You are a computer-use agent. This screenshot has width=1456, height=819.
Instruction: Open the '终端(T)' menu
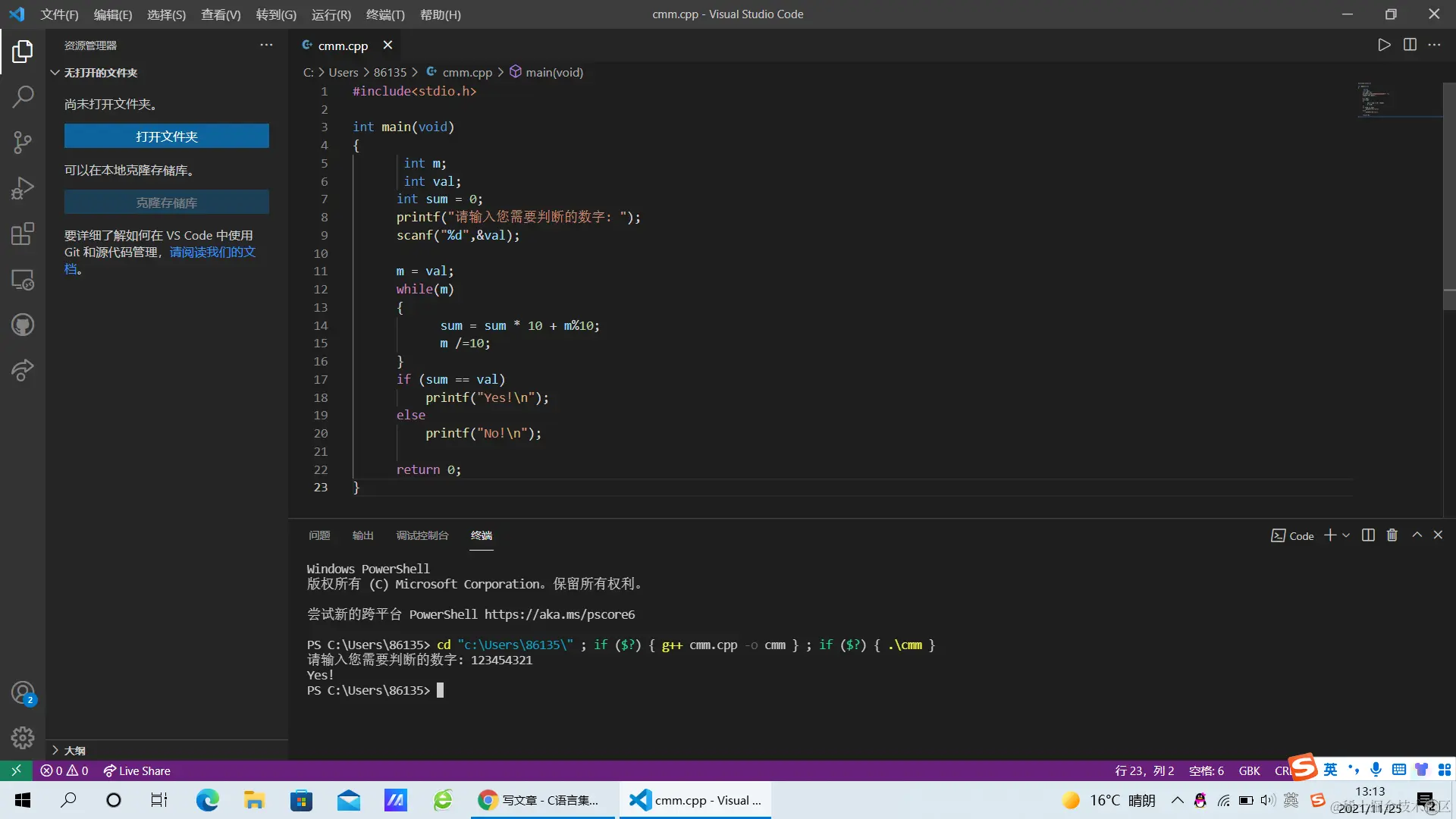(385, 14)
